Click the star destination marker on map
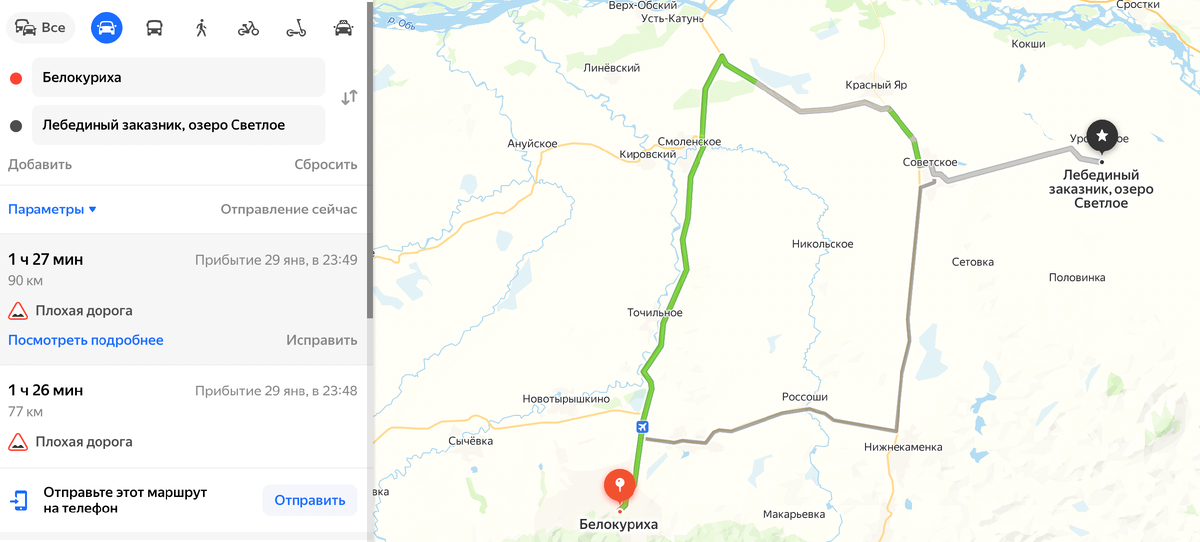1200x542 pixels. (x=1101, y=138)
